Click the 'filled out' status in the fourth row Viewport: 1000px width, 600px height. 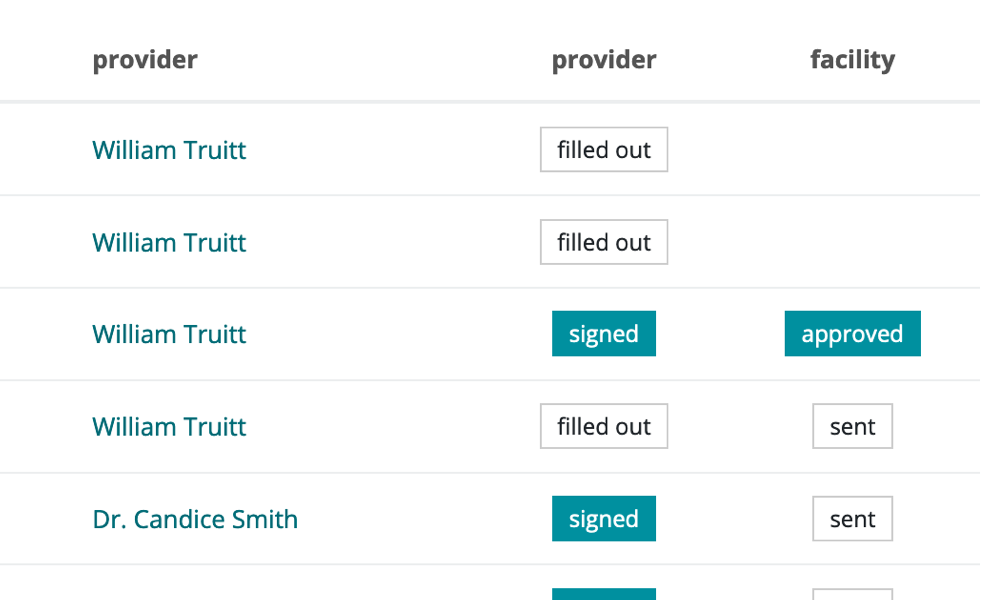click(x=604, y=426)
